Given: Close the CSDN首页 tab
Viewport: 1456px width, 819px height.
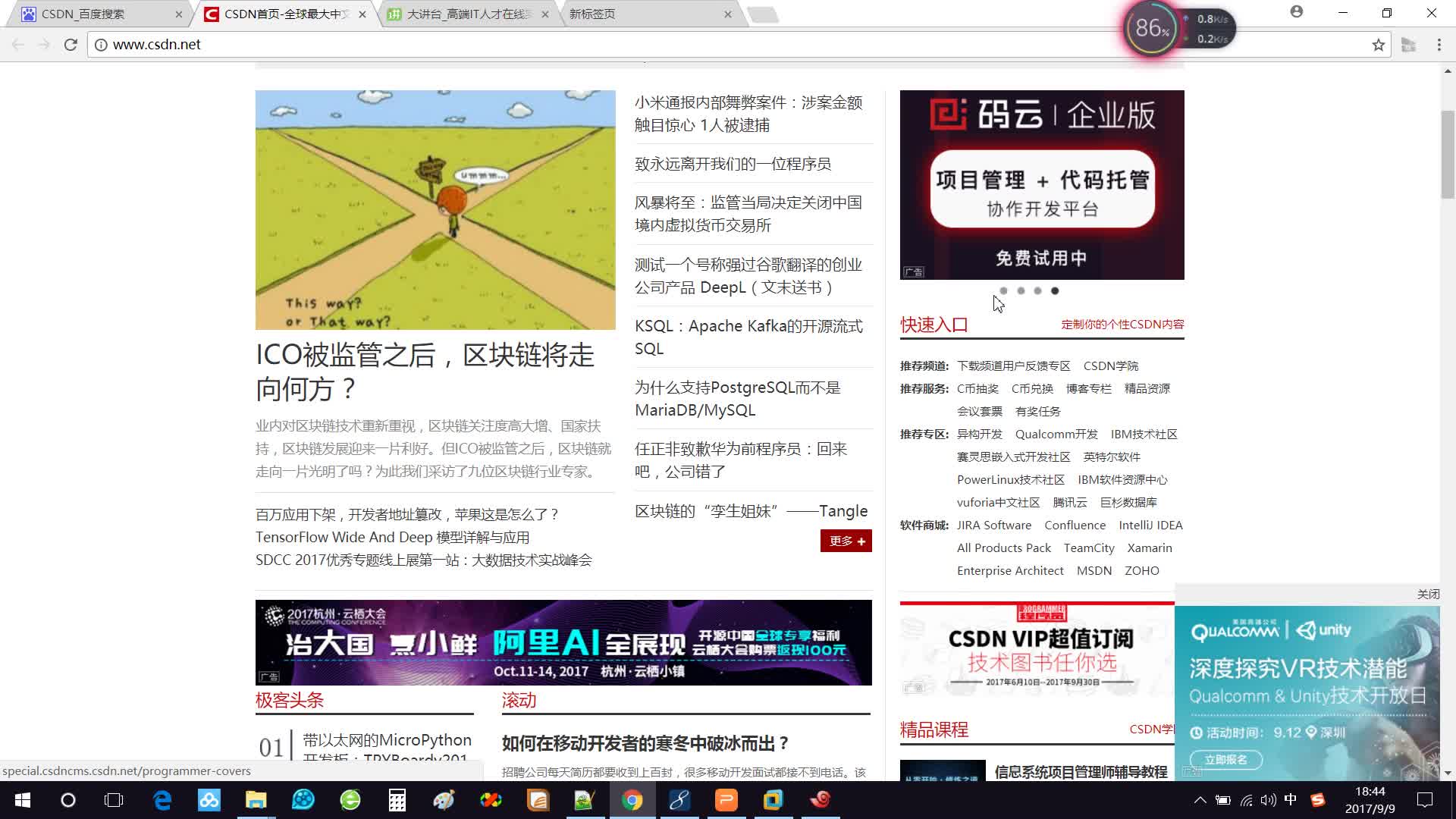Looking at the screenshot, I should 362,14.
